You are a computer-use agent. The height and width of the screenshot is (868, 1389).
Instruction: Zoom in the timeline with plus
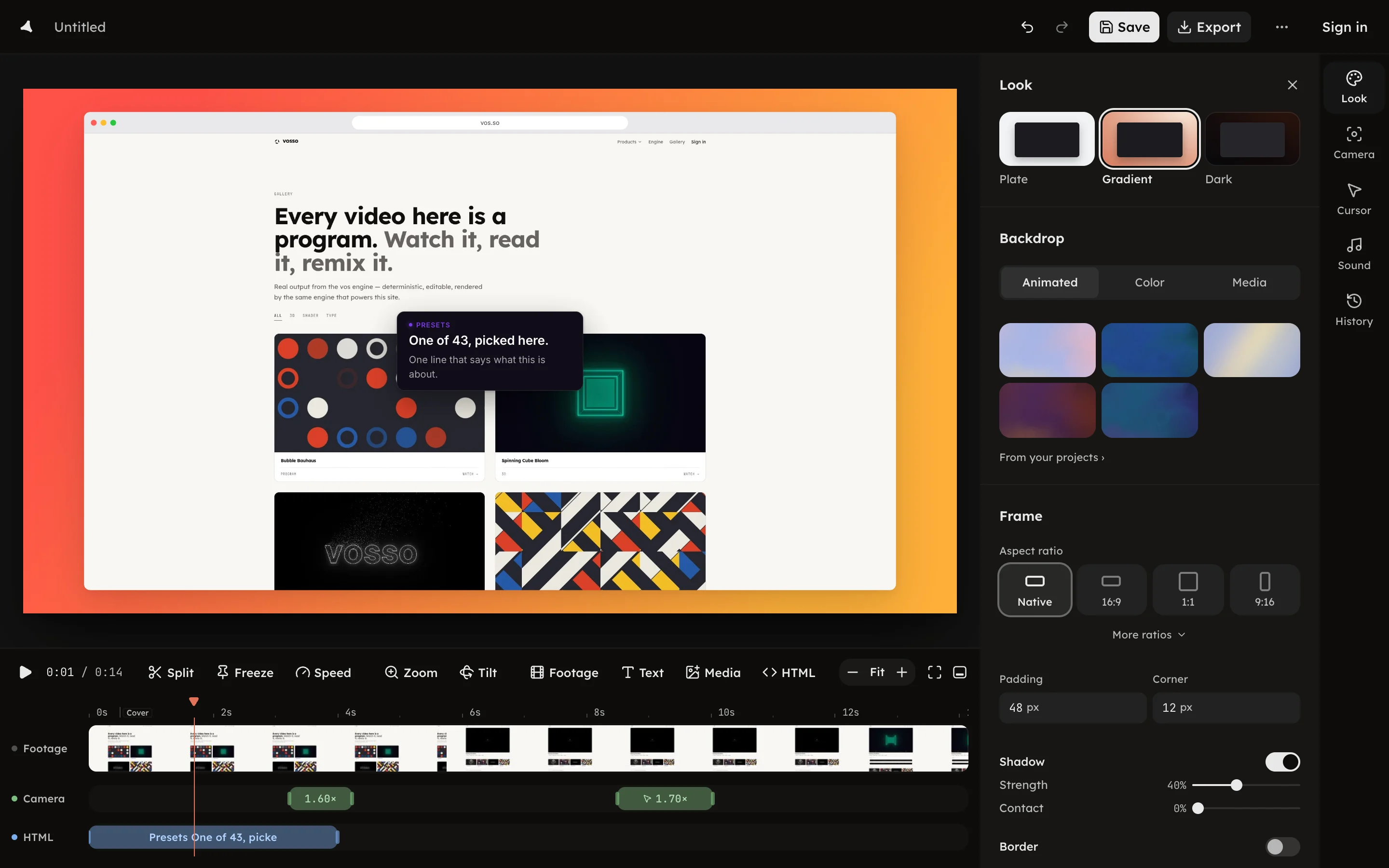902,672
